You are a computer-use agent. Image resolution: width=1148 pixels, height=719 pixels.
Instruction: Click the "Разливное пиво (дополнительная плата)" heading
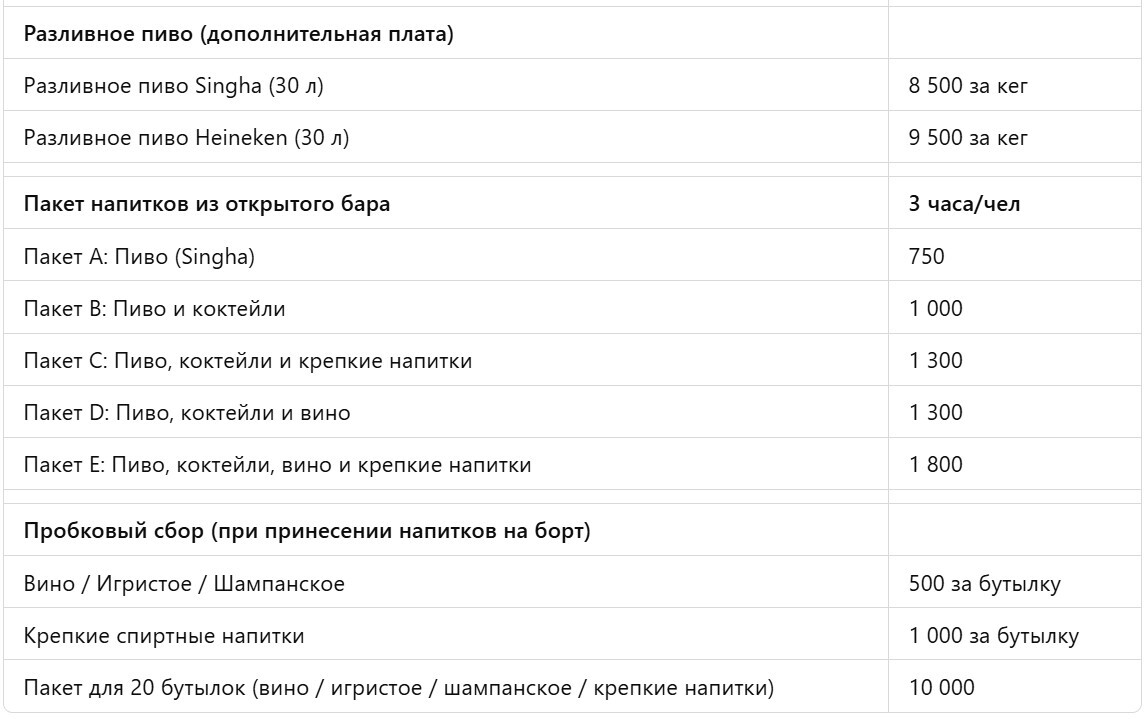click(238, 35)
